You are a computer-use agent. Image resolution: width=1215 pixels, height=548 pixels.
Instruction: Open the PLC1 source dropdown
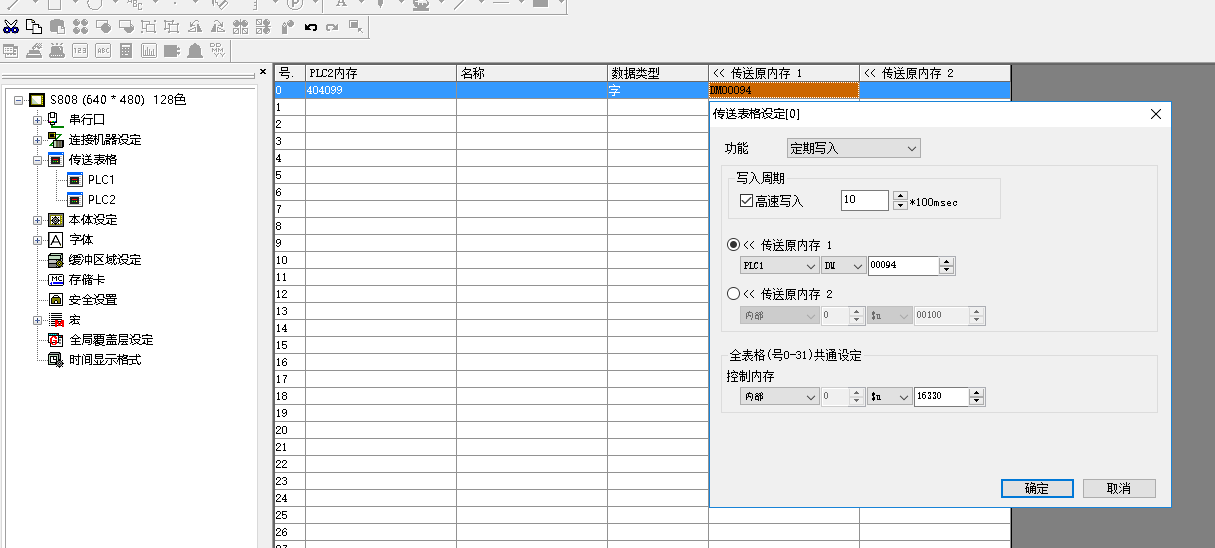(780, 266)
